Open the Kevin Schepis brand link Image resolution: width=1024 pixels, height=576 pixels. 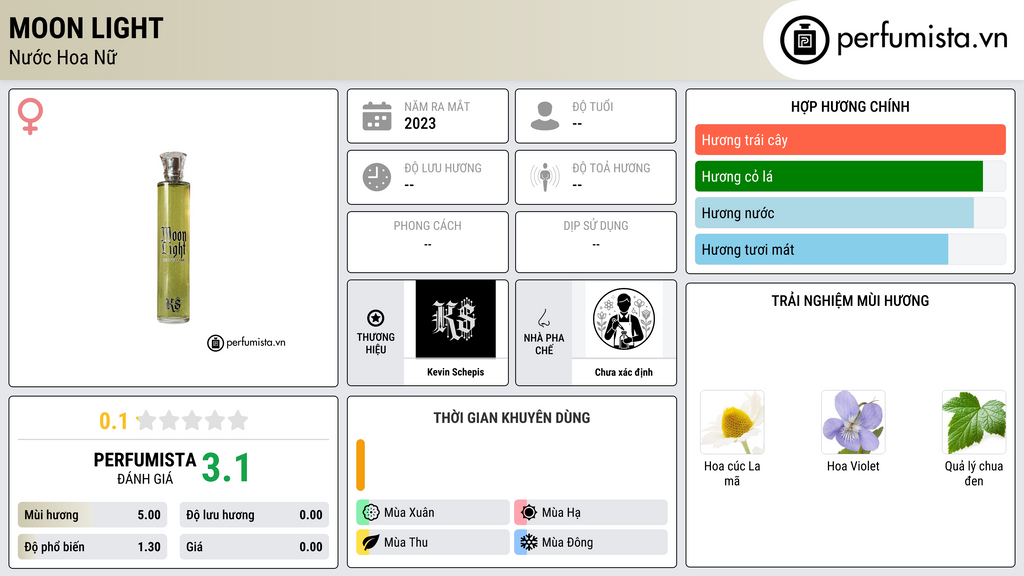(455, 372)
